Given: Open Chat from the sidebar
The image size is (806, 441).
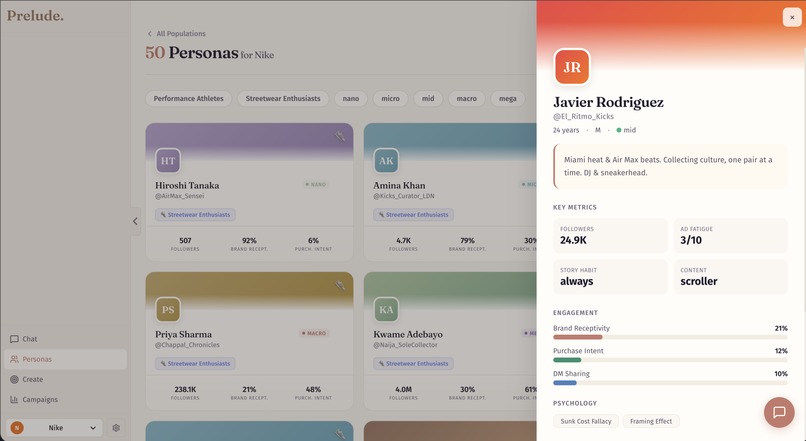Looking at the screenshot, I should [x=65, y=339].
